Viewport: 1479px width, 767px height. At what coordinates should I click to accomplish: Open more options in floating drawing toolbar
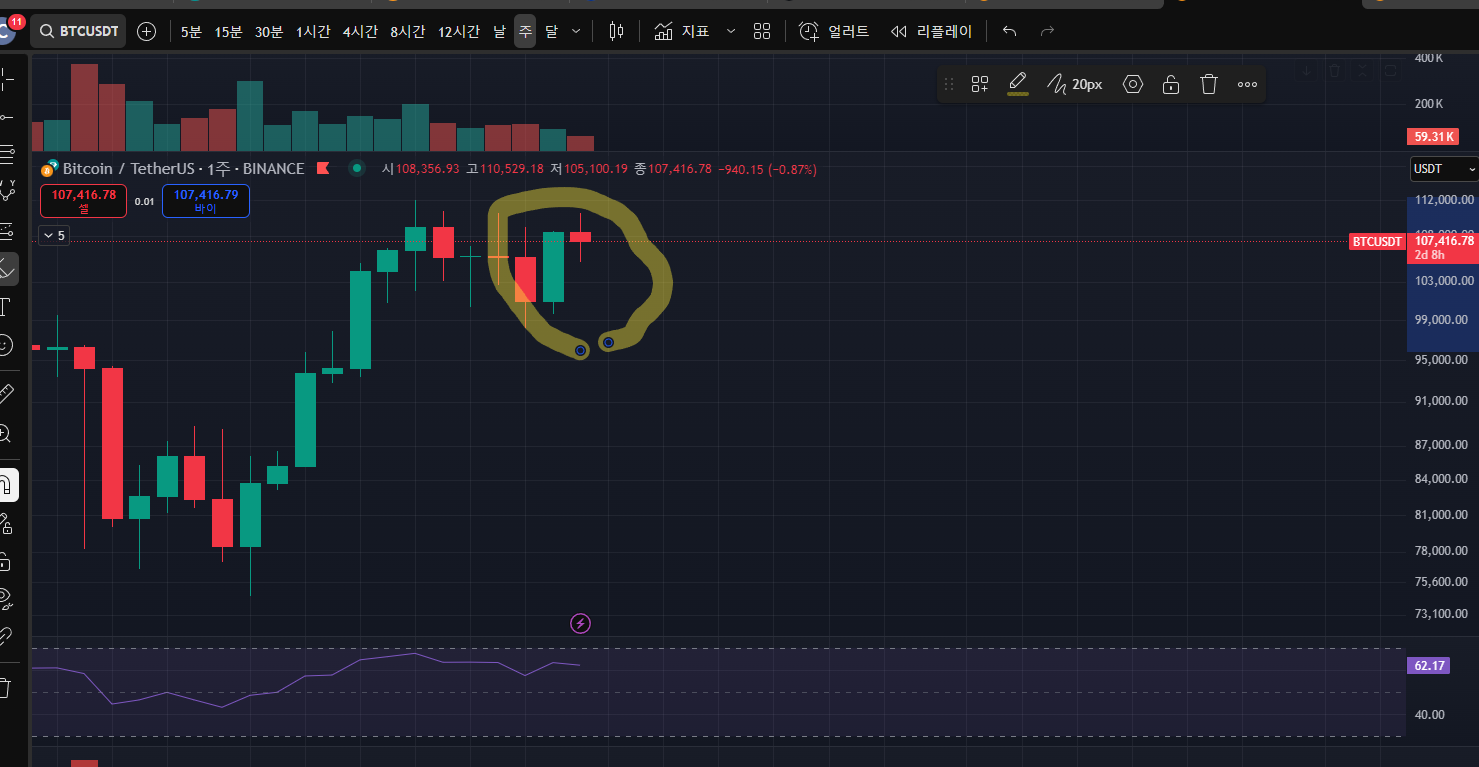coord(1247,84)
